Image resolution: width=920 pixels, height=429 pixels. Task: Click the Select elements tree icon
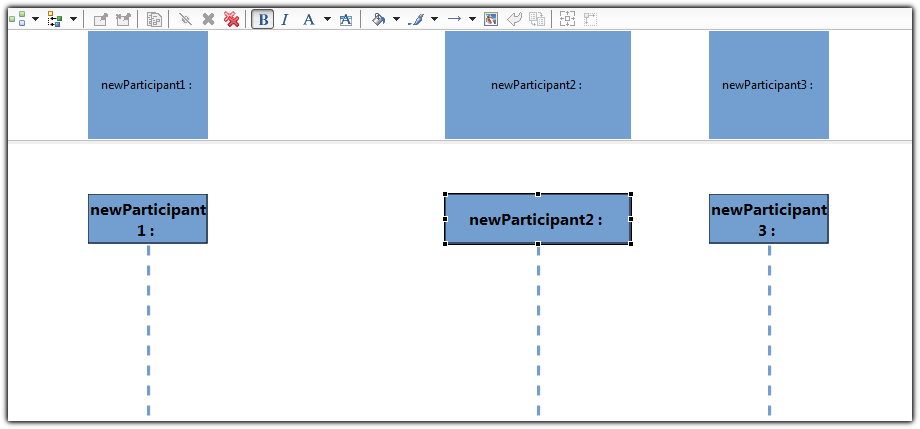tap(55, 19)
